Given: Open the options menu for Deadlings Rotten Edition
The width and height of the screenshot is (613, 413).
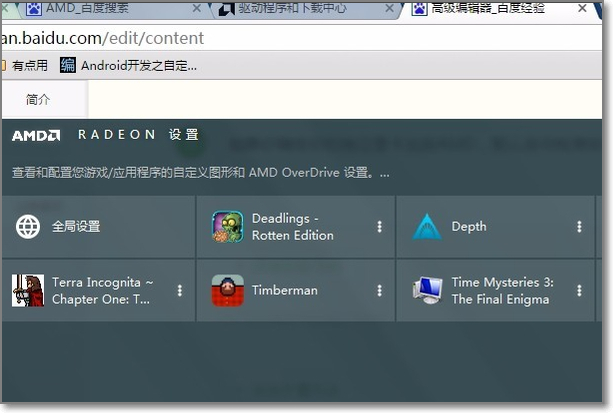Looking at the screenshot, I should [379, 226].
